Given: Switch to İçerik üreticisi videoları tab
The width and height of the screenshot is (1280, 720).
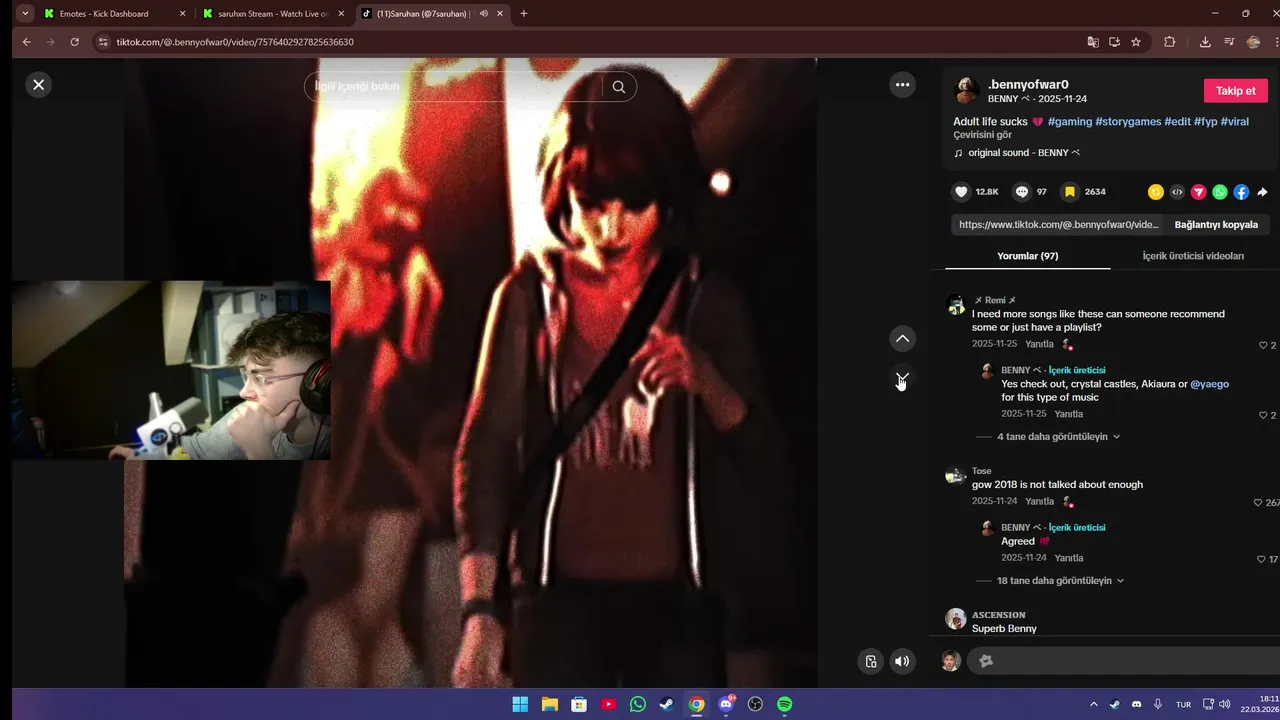Looking at the screenshot, I should 1193,256.
